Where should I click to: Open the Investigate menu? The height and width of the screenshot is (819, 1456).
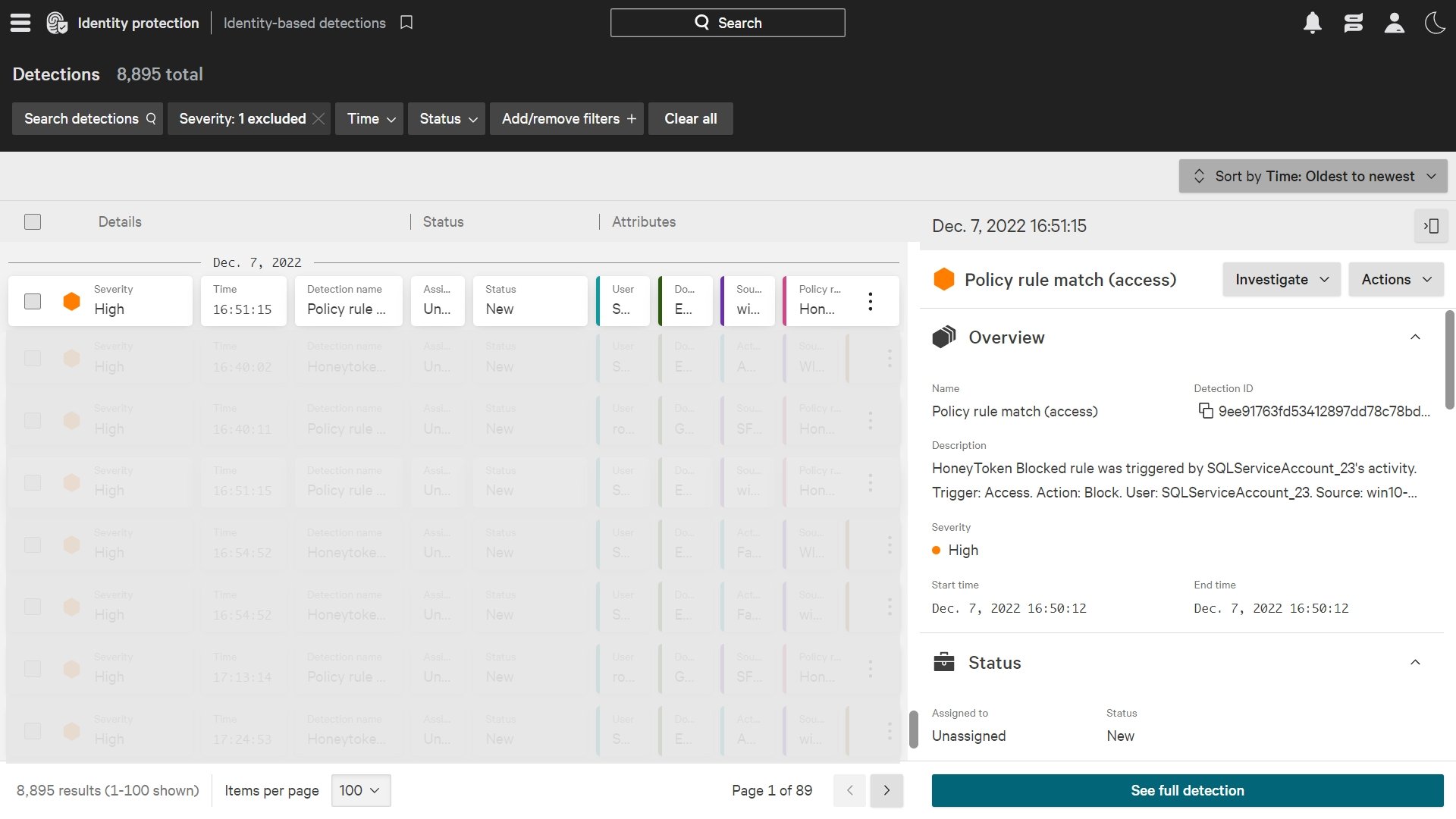pos(1281,279)
